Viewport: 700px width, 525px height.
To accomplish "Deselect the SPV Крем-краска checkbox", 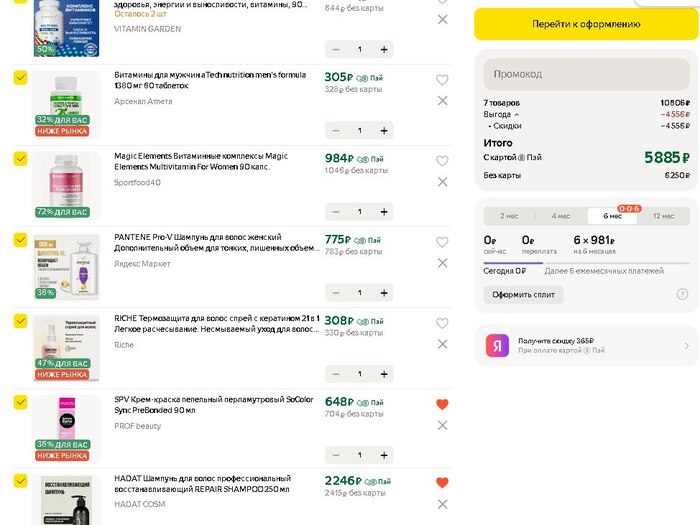I will 20,401.
